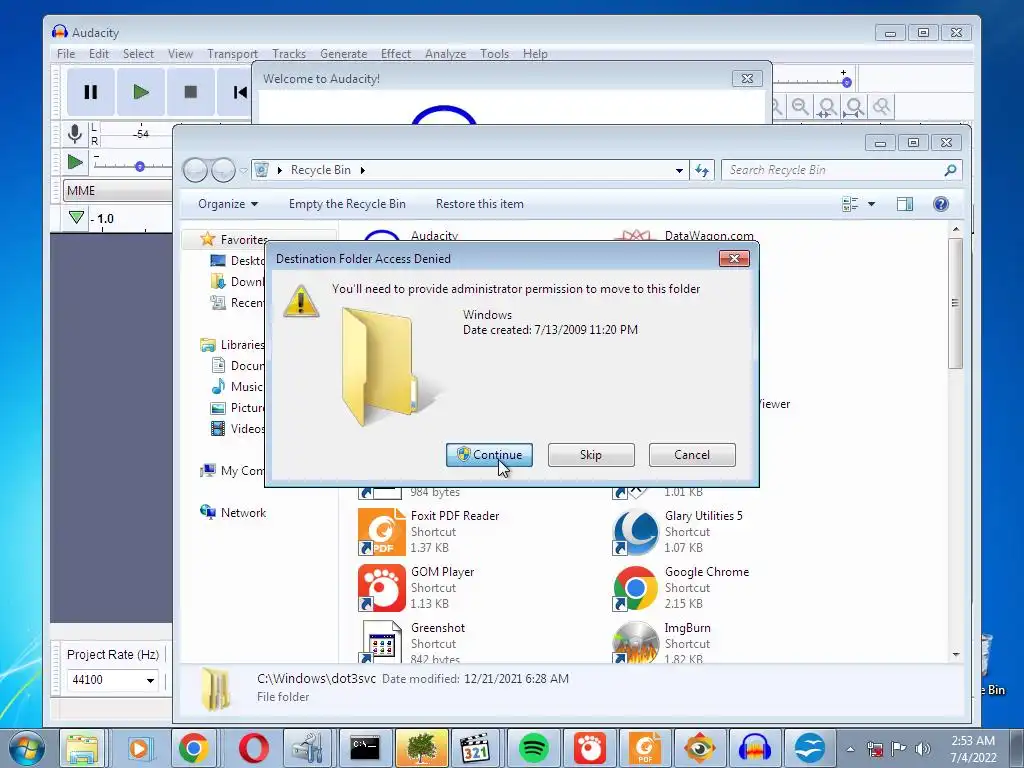1024x768 pixels.
Task: Click Skip in the Access Denied dialog
Action: click(x=591, y=455)
